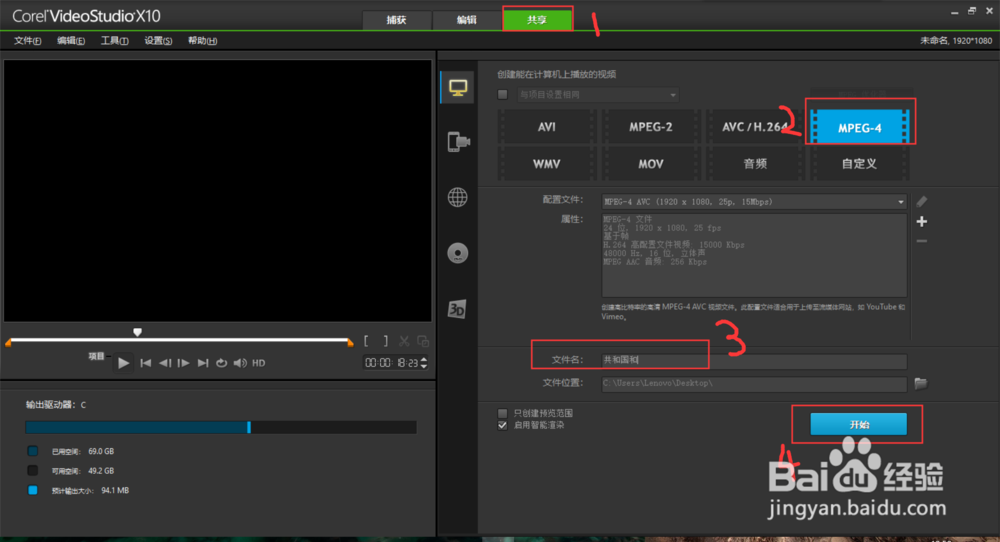Open the Web upload globe icon
1000x542 pixels.
tap(457, 198)
